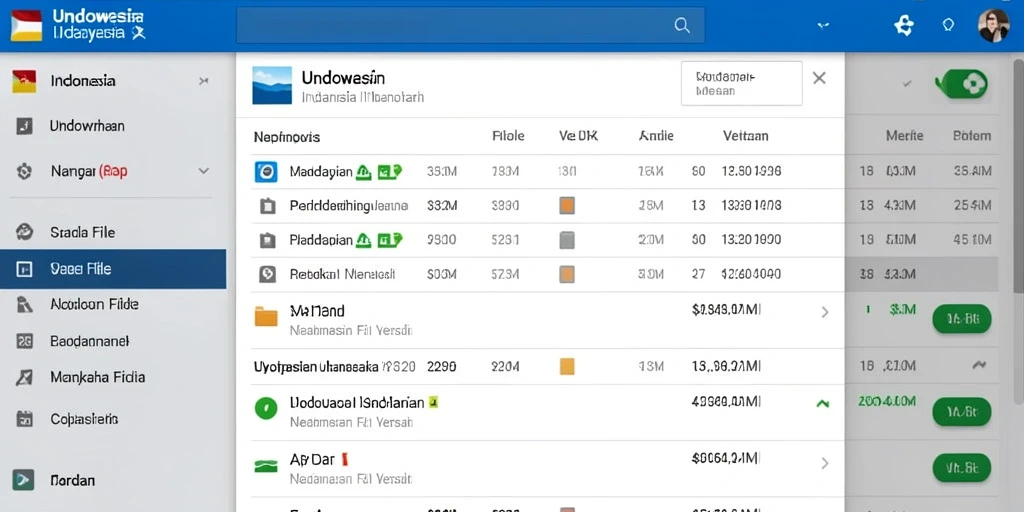Viewport: 1024px width, 512px height.
Task: Toggle the green switch at top right
Action: click(961, 84)
